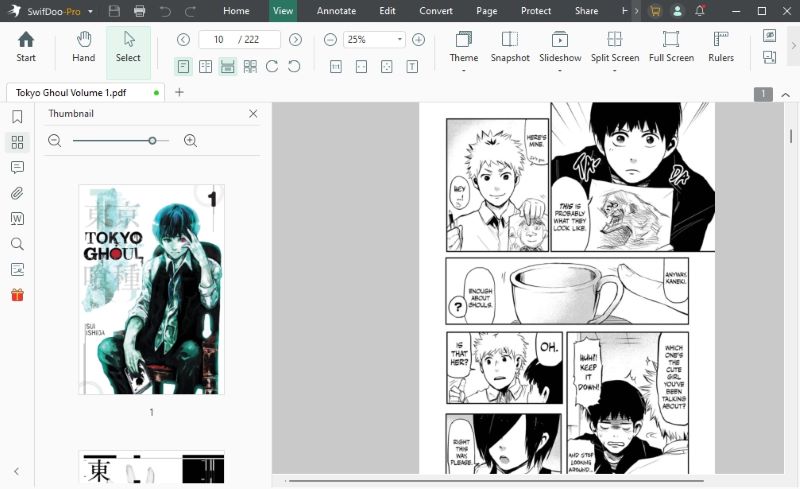
Task: Open the Annotate tab
Action: [336, 11]
